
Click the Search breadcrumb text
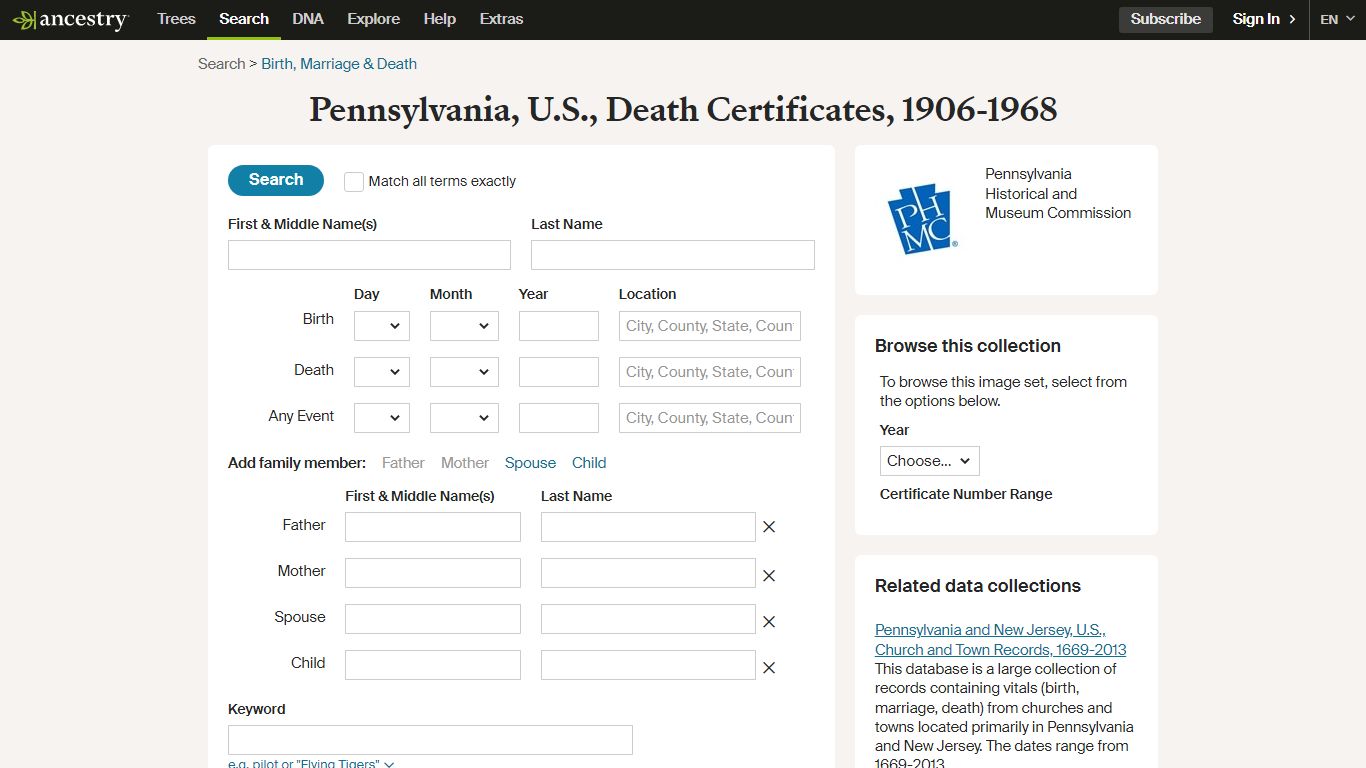[x=221, y=64]
